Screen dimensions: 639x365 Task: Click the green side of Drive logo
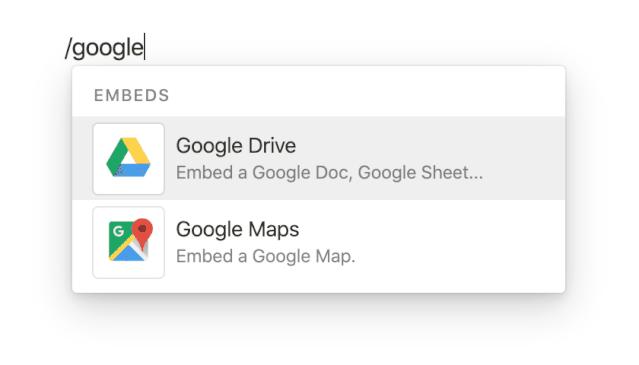(x=114, y=157)
